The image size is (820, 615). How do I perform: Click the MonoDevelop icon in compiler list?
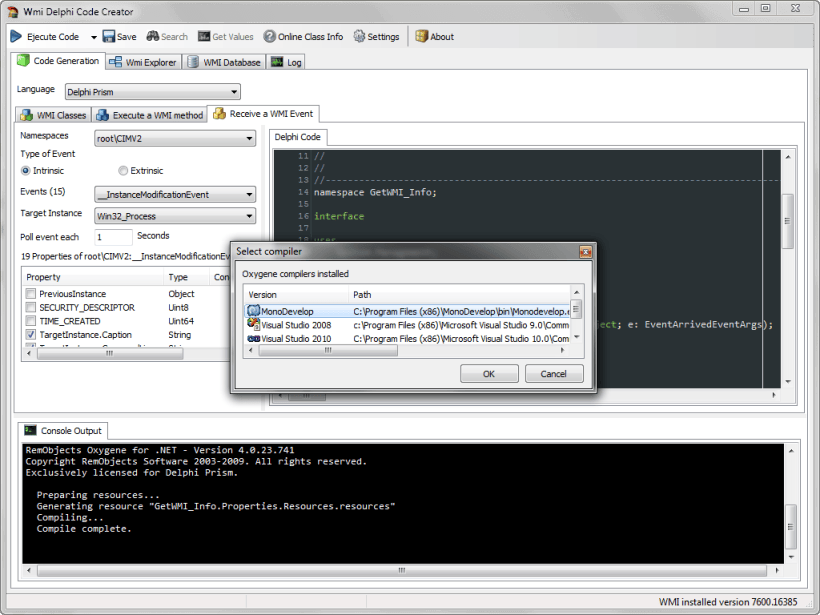tap(254, 311)
